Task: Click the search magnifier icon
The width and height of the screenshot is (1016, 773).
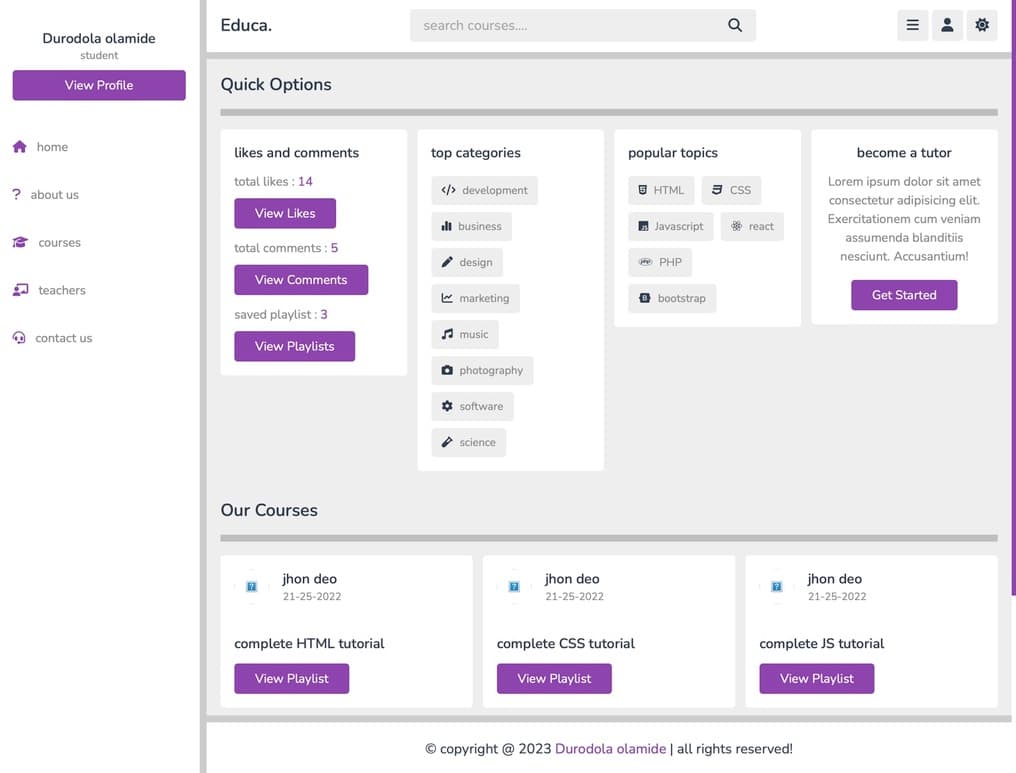Action: [735, 26]
